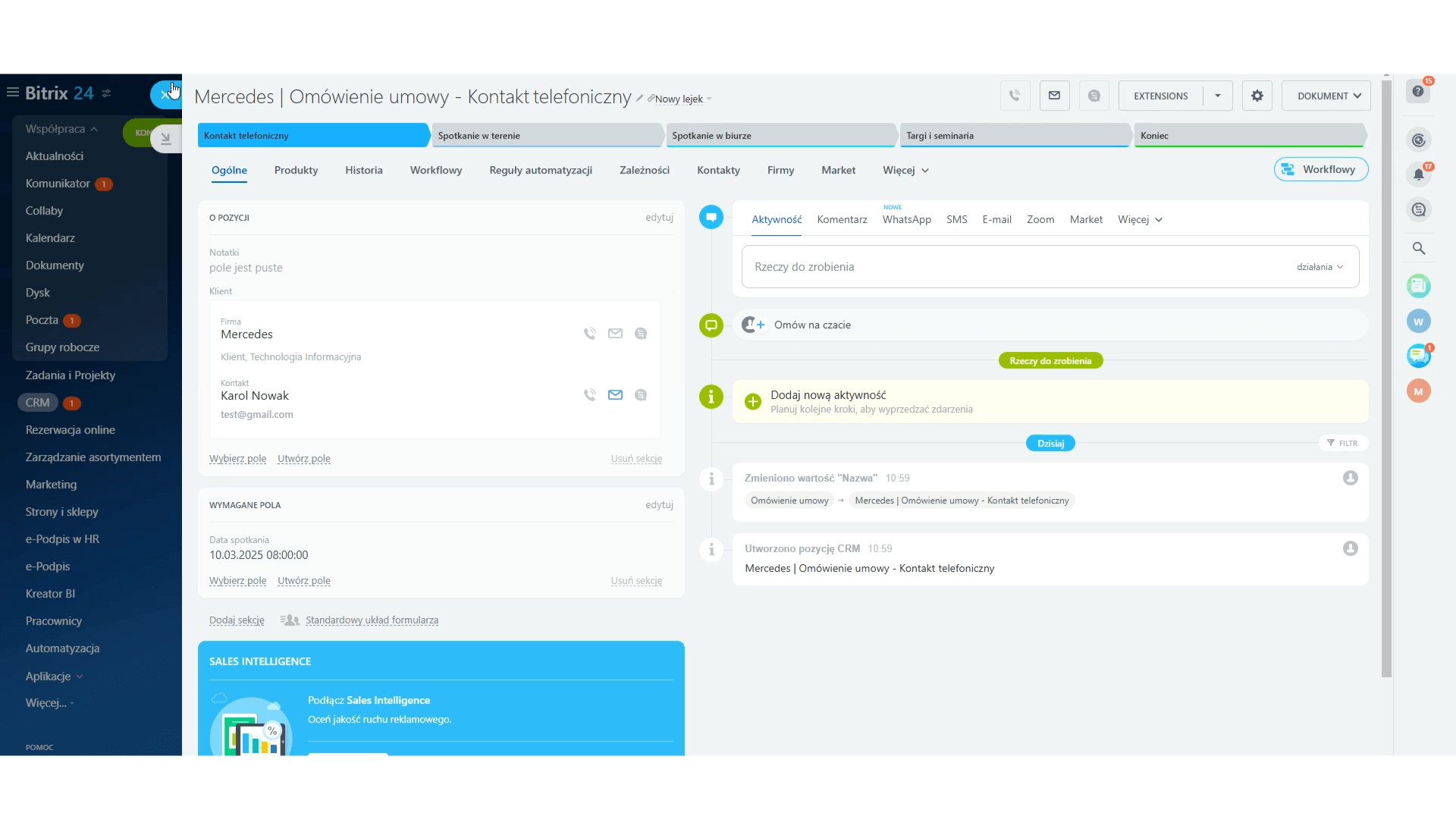The image size is (1456, 819).
Task: Click the chat bubble icon in header
Action: pos(1094,96)
